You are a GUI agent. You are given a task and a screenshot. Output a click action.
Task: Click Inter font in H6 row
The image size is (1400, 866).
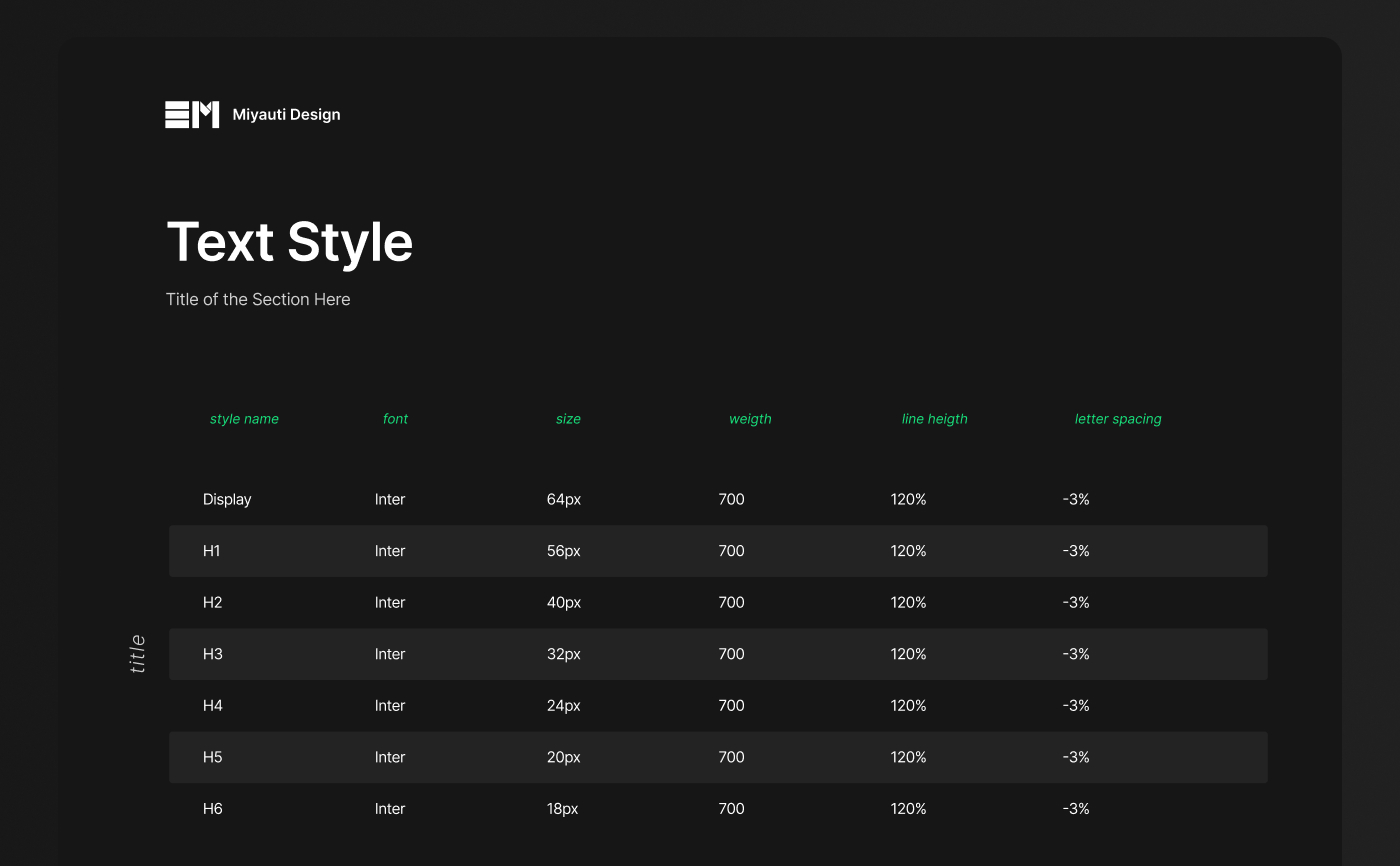(390, 809)
